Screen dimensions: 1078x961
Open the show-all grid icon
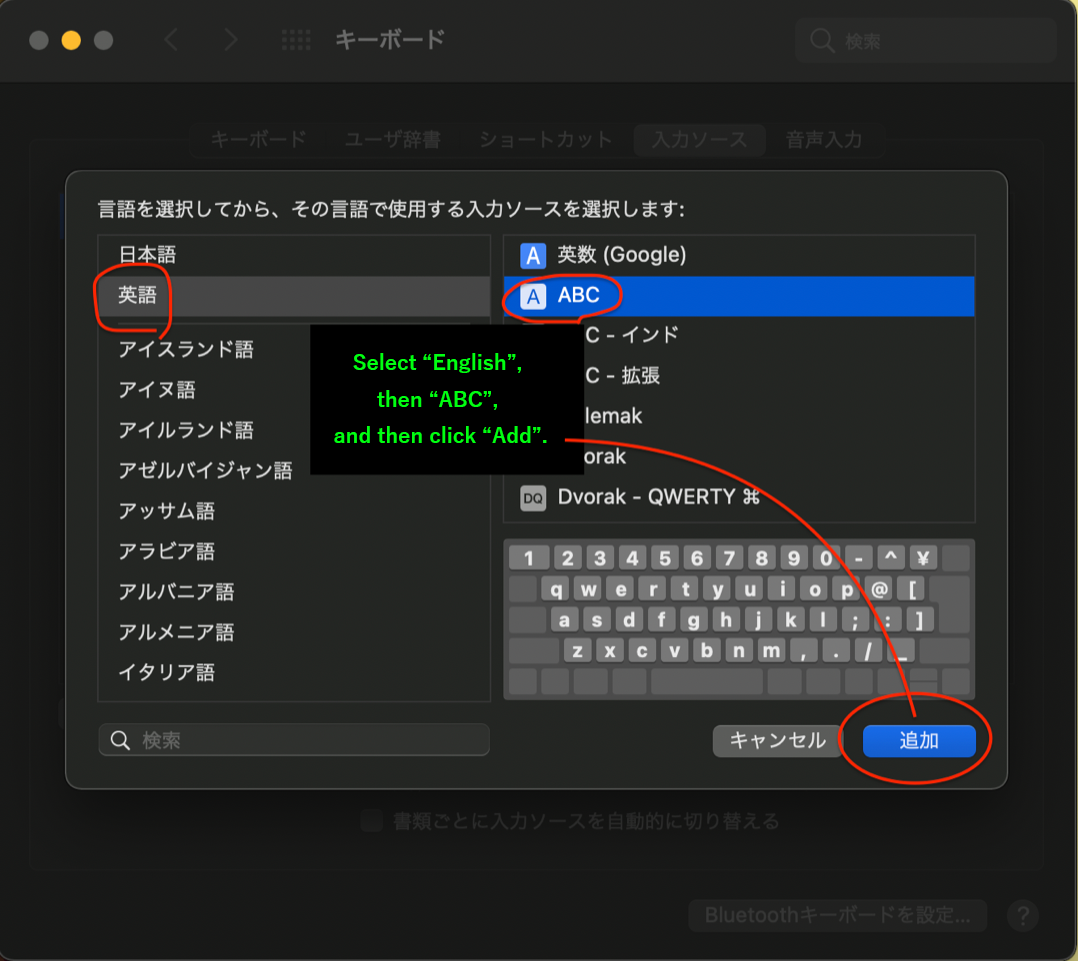click(x=296, y=40)
